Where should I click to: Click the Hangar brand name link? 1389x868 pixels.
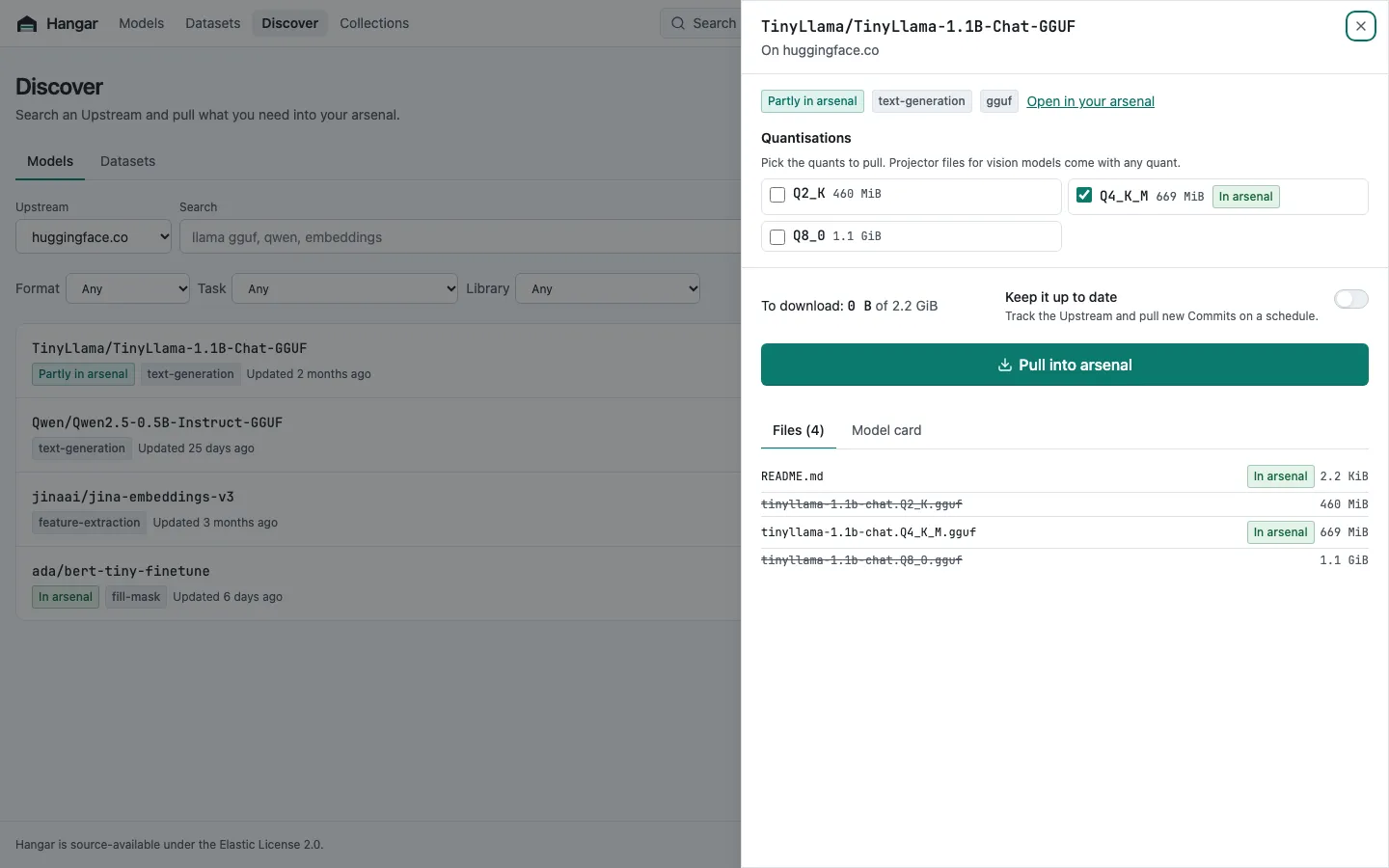72,23
